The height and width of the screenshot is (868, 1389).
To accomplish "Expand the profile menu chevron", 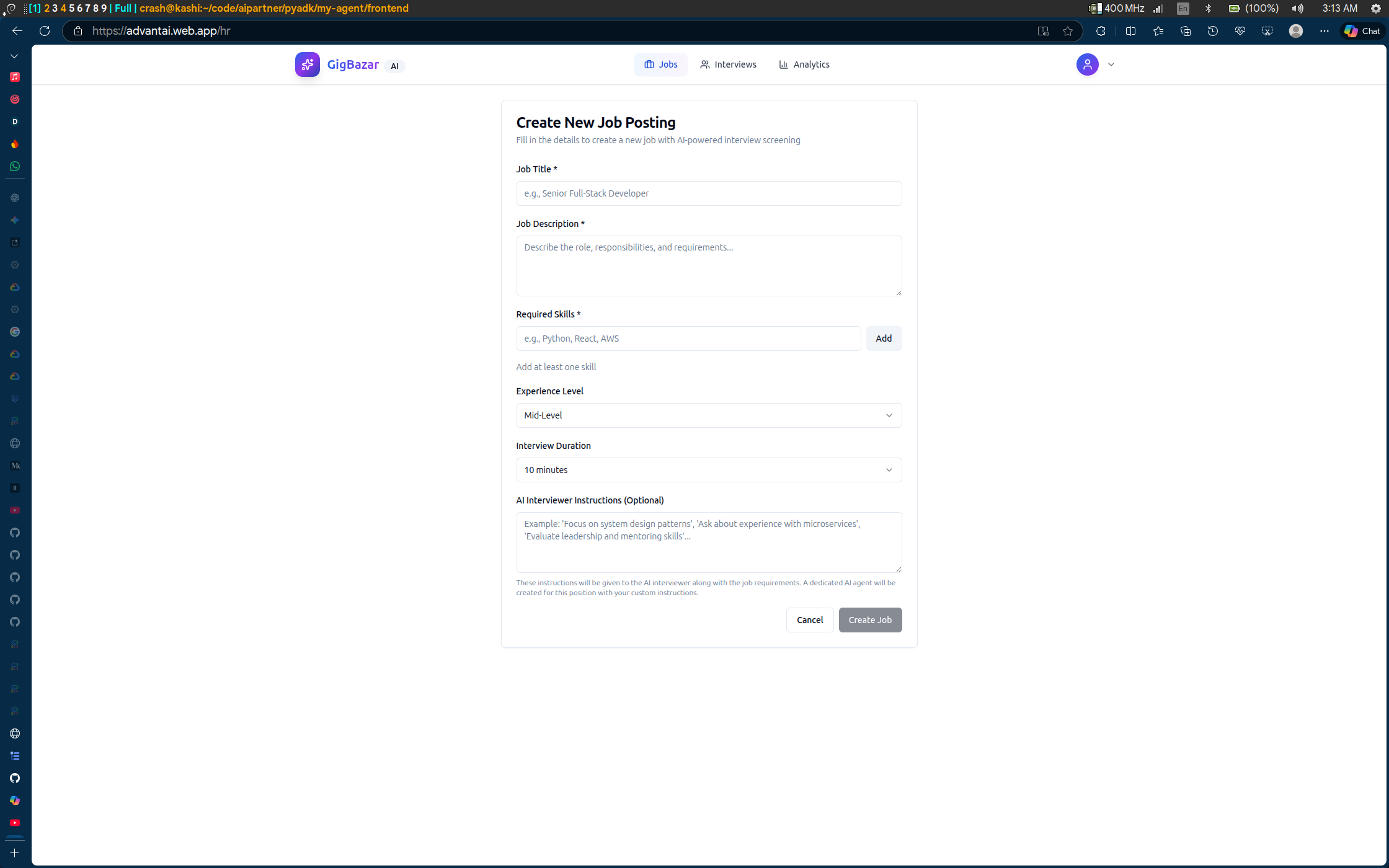I will click(1111, 64).
